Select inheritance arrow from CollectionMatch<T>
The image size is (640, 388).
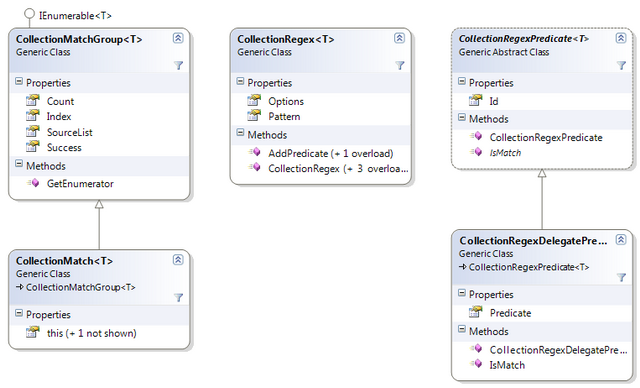click(x=99, y=224)
